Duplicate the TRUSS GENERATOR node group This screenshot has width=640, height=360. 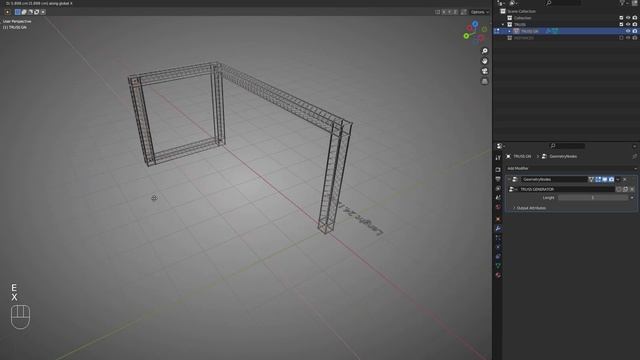coord(625,189)
